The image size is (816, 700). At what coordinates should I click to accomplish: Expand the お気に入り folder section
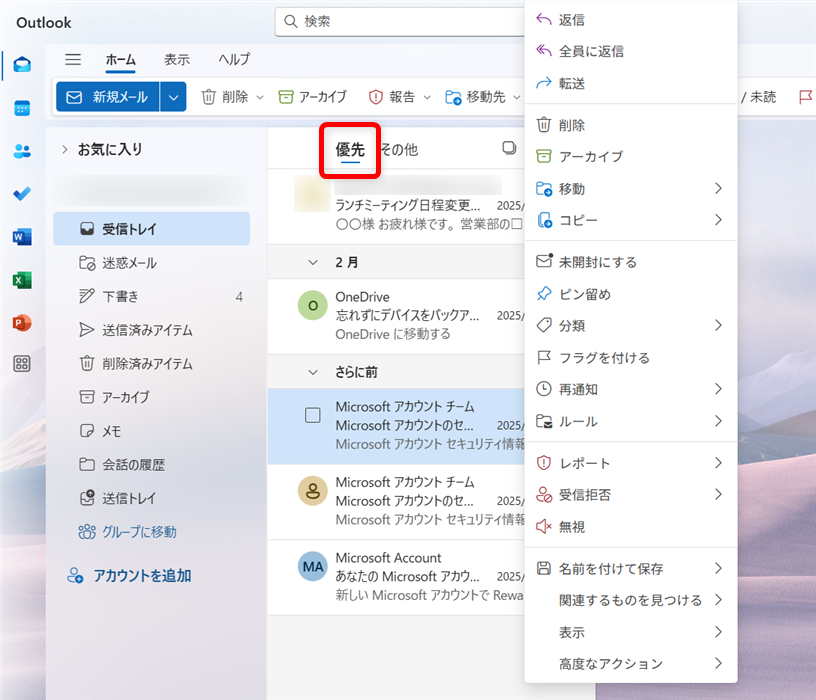click(65, 149)
